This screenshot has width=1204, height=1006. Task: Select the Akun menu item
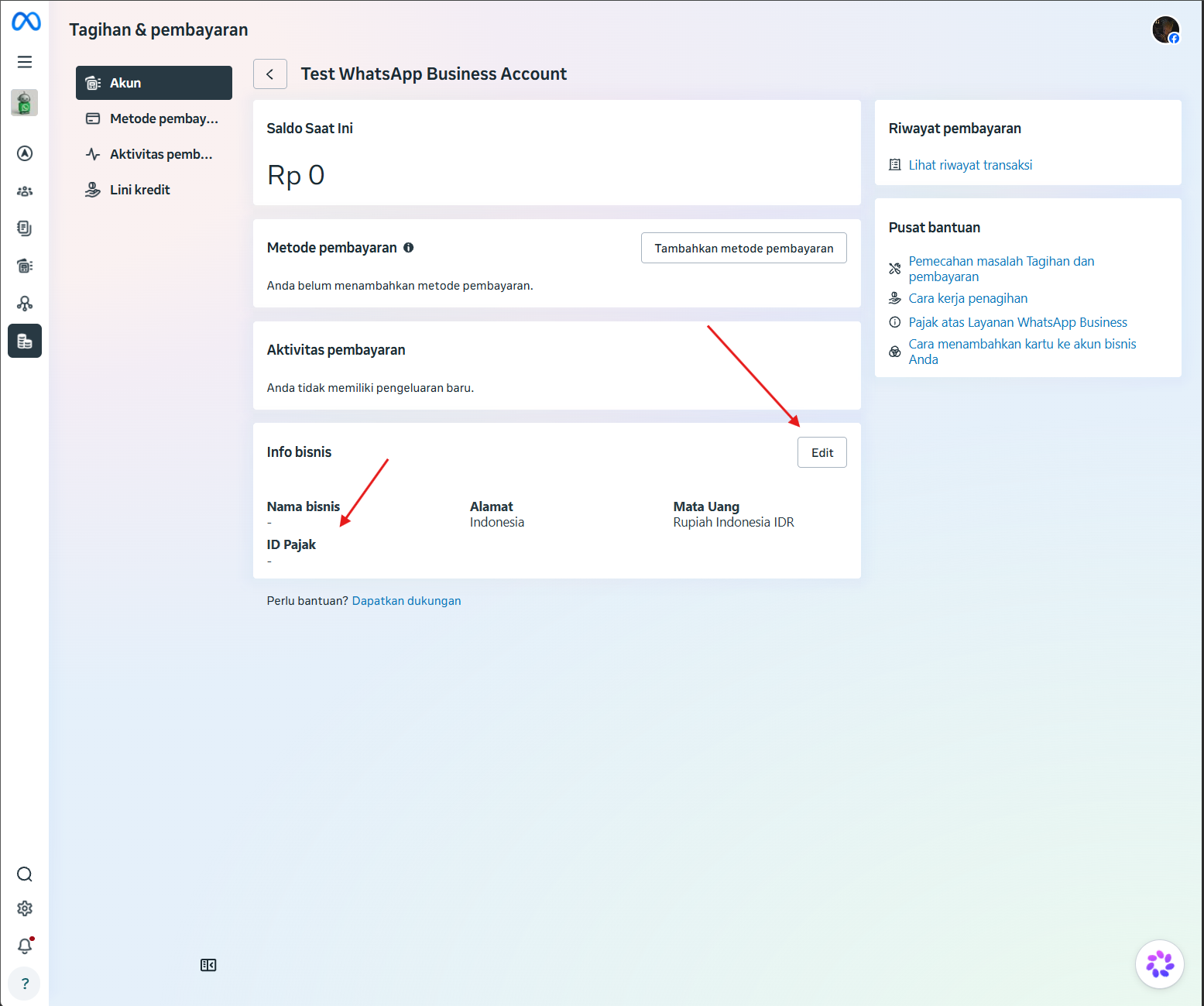pyautogui.click(x=154, y=83)
